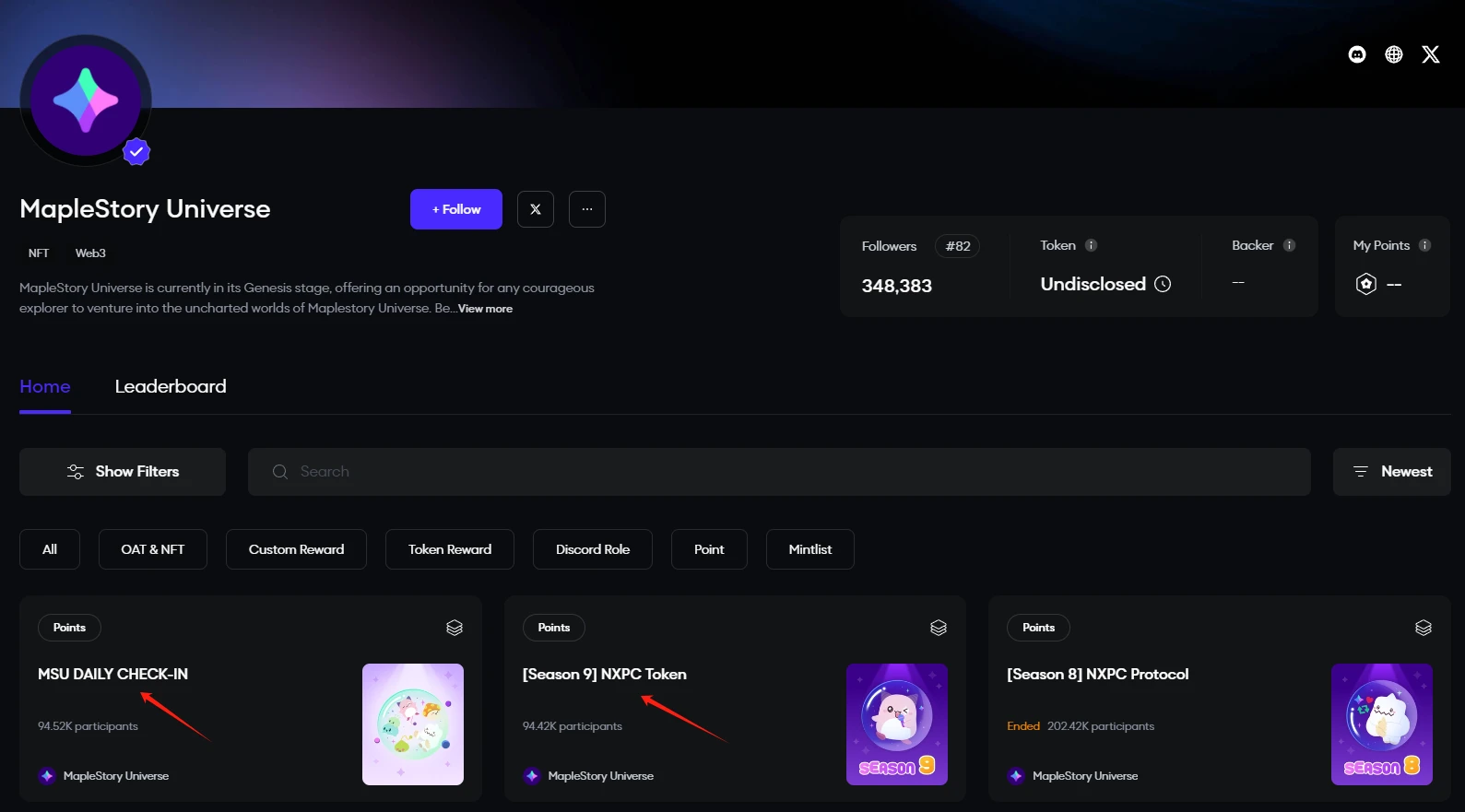Screen dimensions: 1465x812
Task: Click stack icon on MSU DAILY CHECK-IN card
Action: [x=455, y=628]
